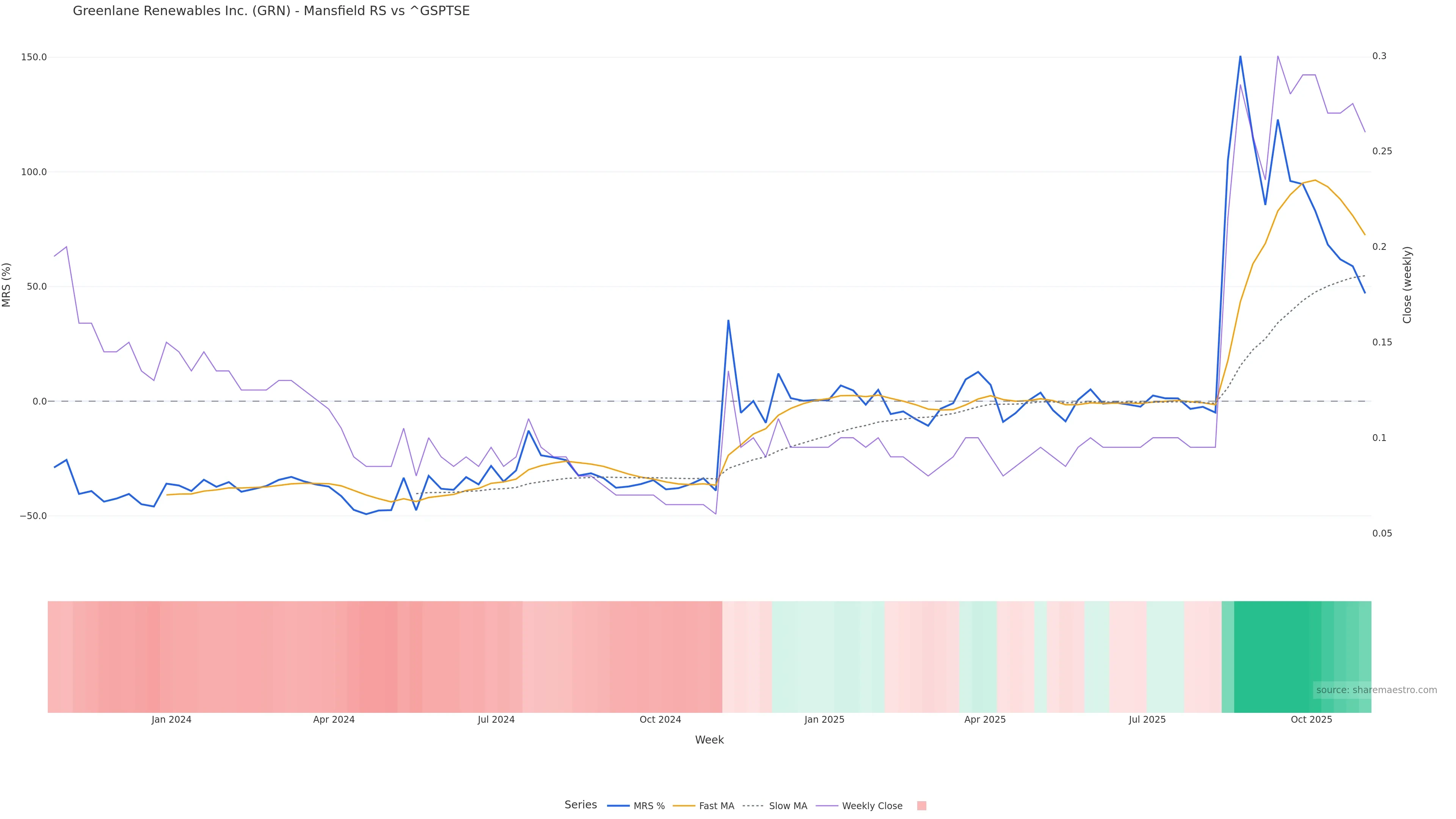Click the pink heatmap legend swatch
Viewport: 1456px width, 819px height.
(921, 806)
